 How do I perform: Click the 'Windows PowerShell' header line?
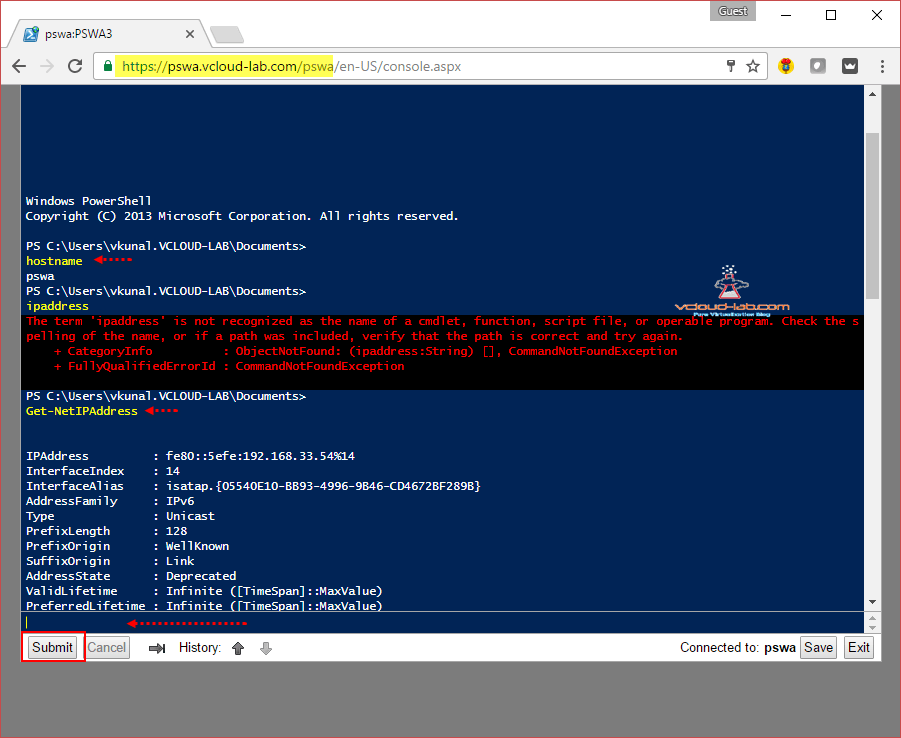pos(88,201)
